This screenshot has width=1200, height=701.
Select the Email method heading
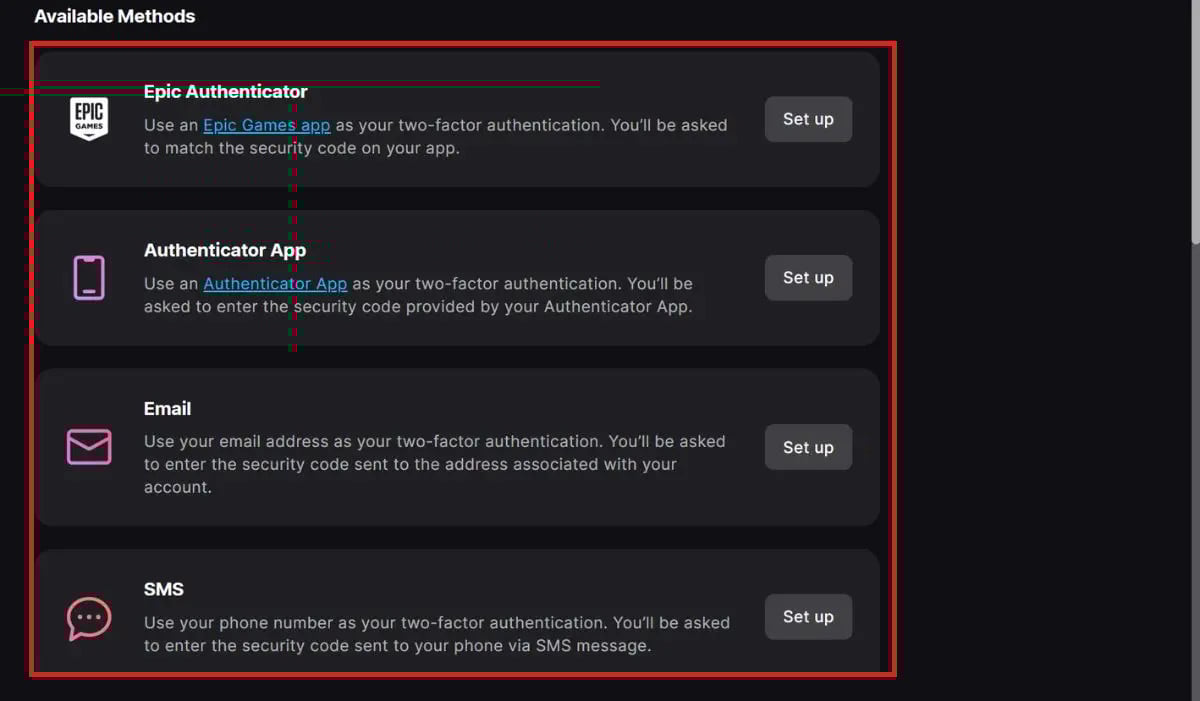167,408
